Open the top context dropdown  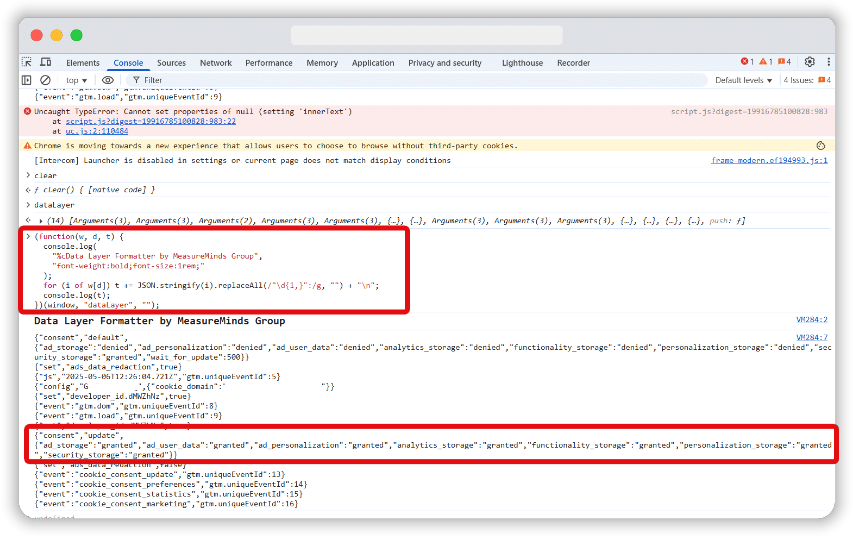pyautogui.click(x=76, y=80)
